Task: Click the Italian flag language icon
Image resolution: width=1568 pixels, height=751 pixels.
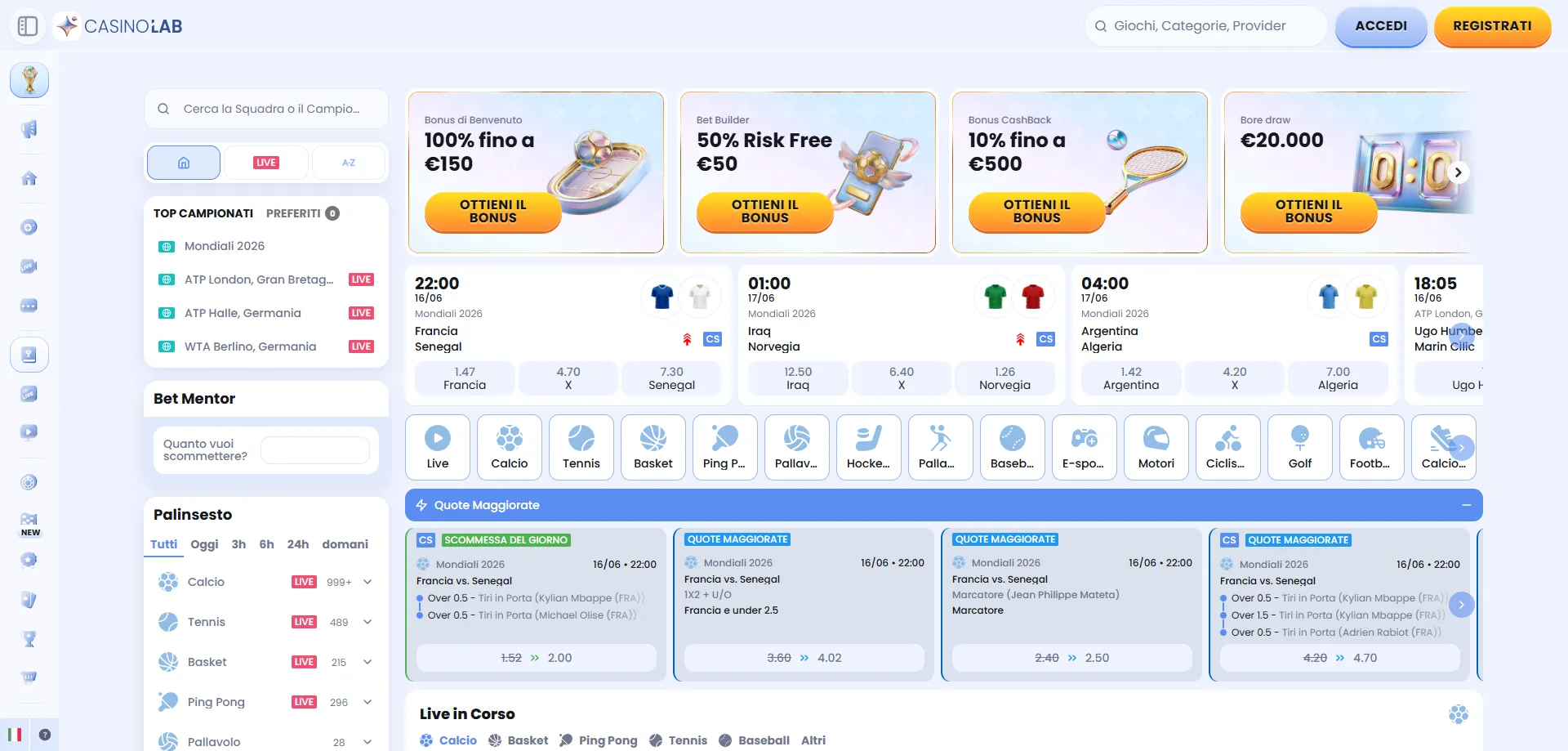Action: coord(15,735)
